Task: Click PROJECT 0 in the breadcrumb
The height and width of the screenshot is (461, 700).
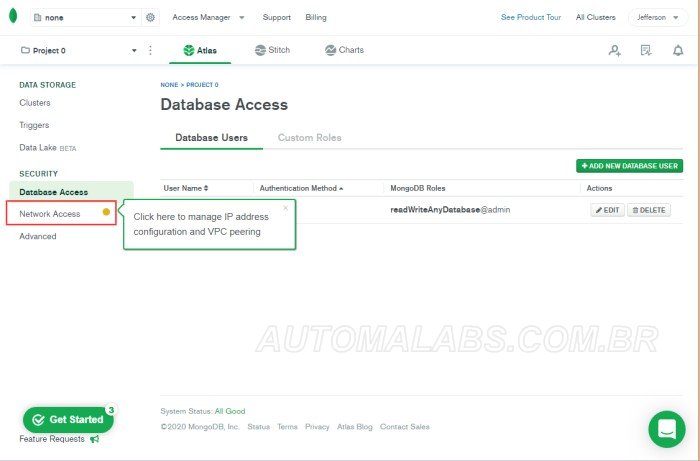Action: [x=202, y=85]
